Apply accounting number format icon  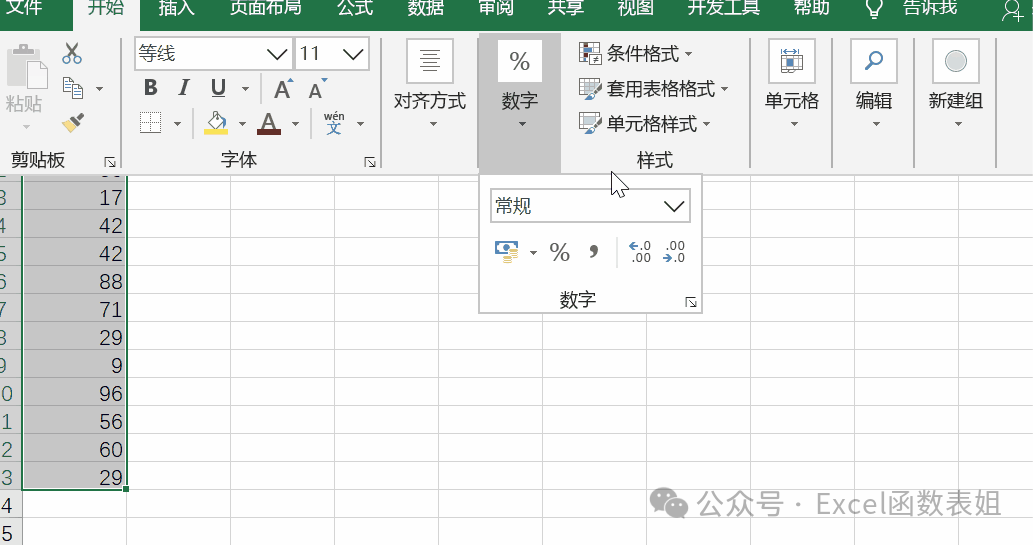(x=506, y=252)
